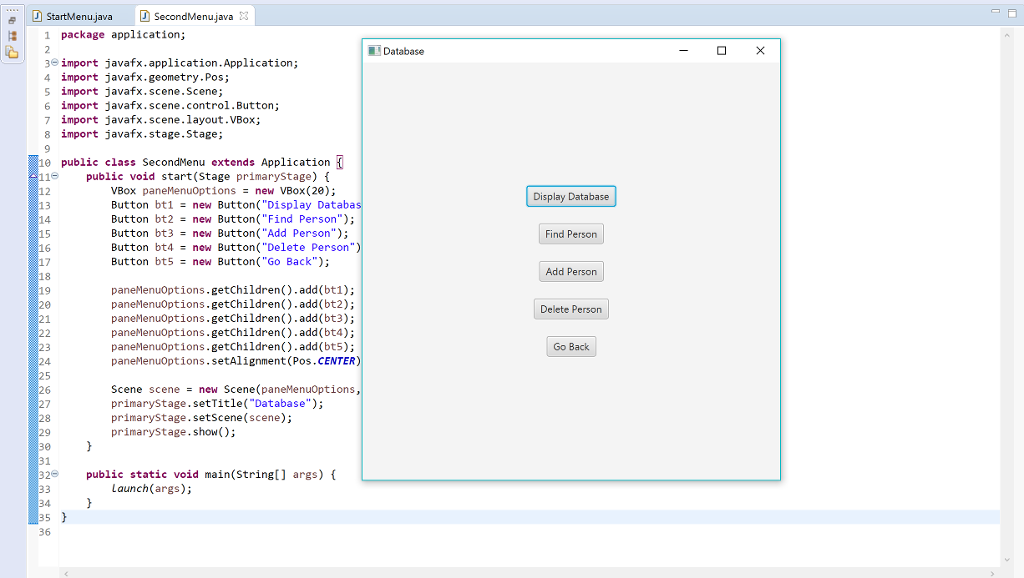Collapse the start method fold on line 11
The image size is (1024, 578).
[55, 176]
